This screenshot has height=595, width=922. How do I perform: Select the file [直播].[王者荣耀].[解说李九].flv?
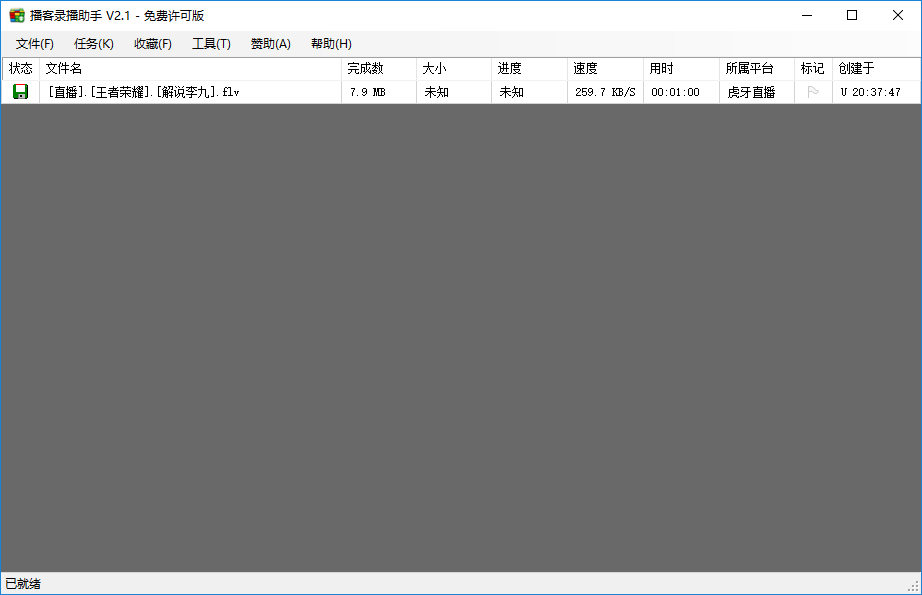pyautogui.click(x=143, y=92)
